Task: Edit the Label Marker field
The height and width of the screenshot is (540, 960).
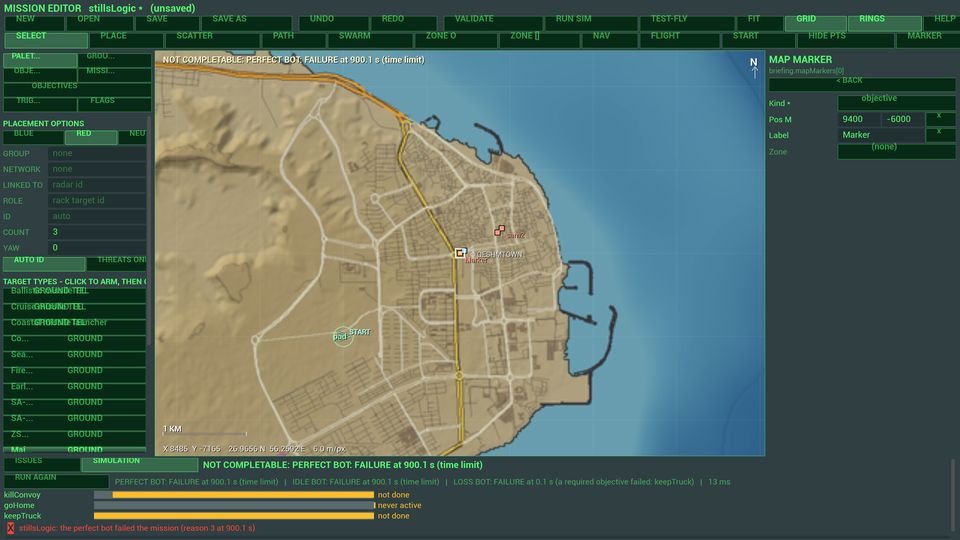Action: [881, 135]
